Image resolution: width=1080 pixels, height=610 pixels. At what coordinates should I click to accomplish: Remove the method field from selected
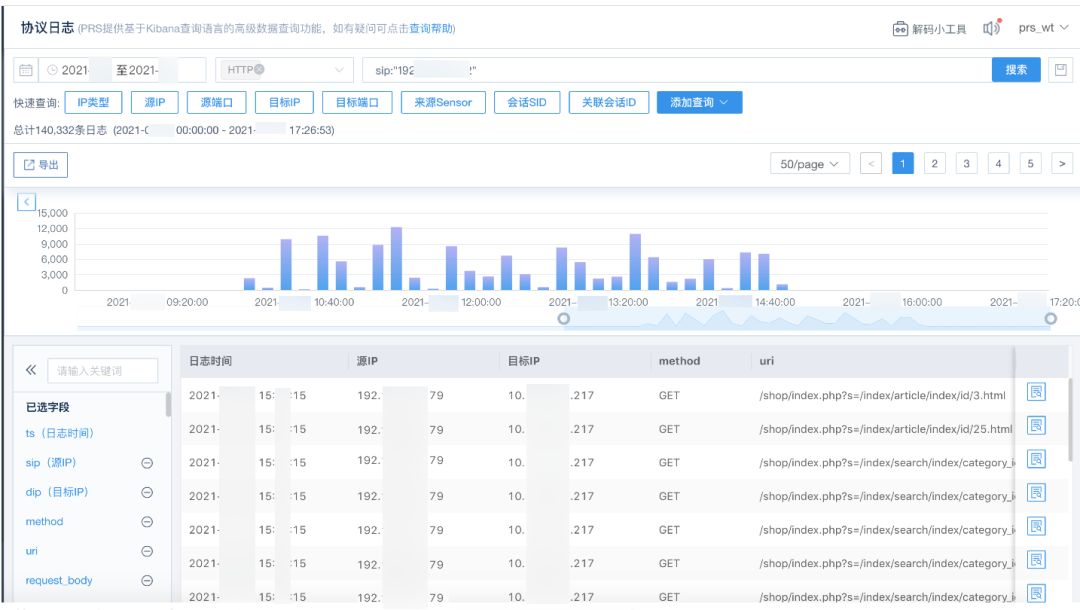147,522
